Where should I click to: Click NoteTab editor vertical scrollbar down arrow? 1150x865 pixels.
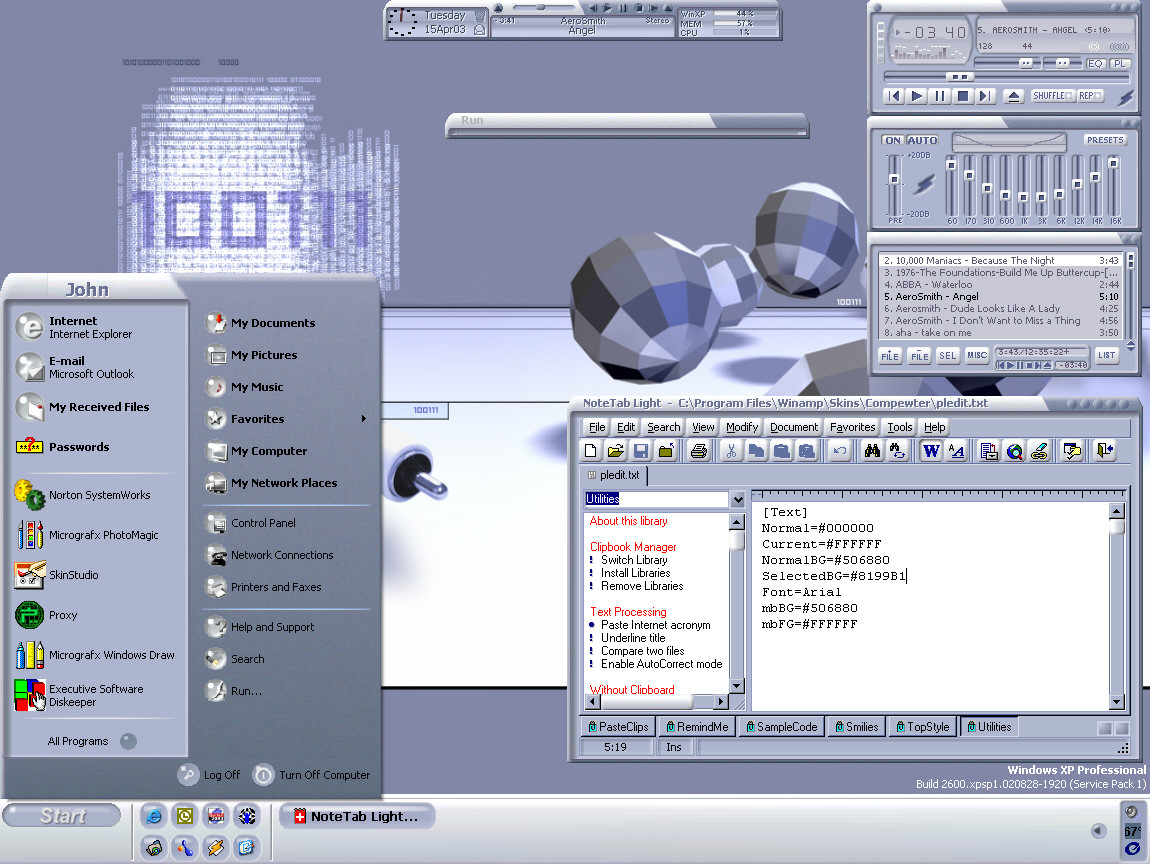(1116, 702)
